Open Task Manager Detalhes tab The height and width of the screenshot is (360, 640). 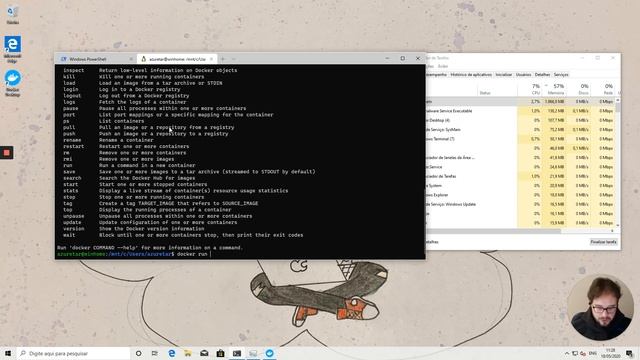(x=542, y=75)
